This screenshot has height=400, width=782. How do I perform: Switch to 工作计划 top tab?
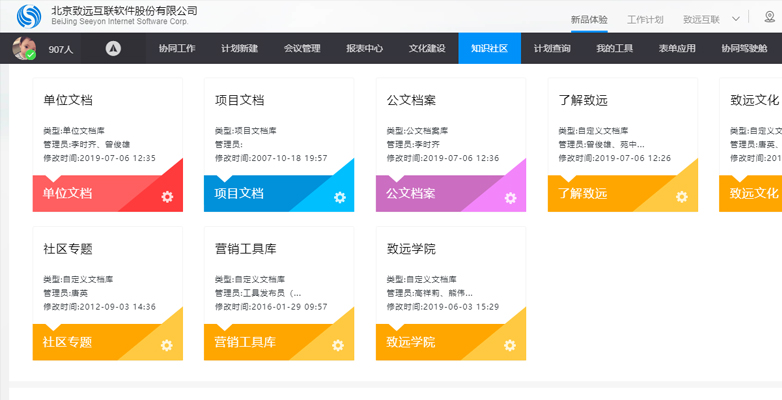(645, 19)
